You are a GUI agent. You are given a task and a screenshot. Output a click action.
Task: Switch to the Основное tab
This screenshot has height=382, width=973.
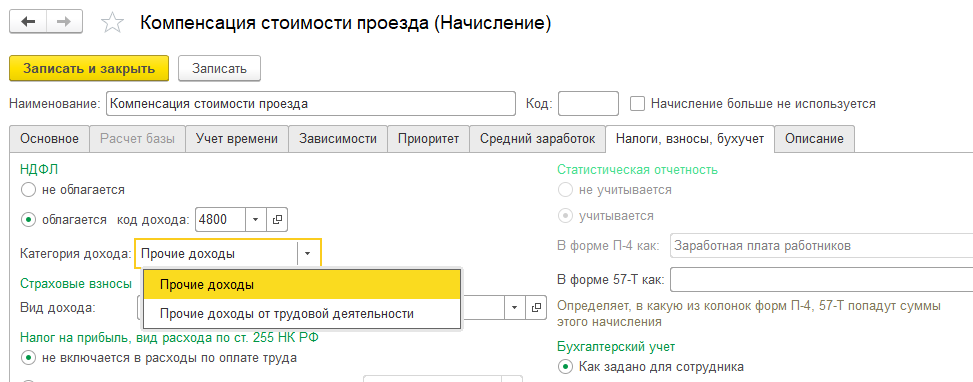pyautogui.click(x=50, y=139)
